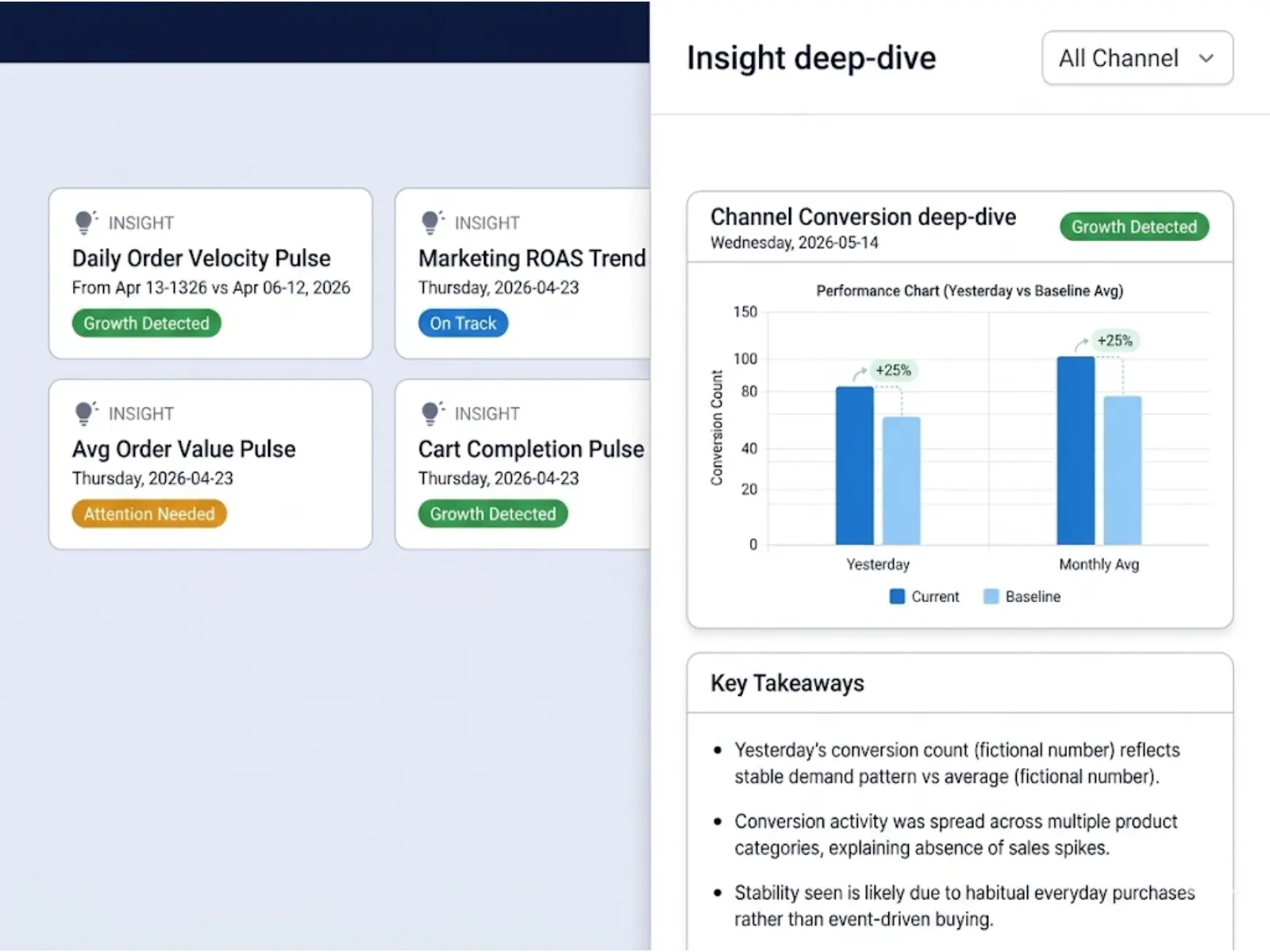Click the lightbulb icon on Cart Completion Pulse
Viewport: 1270px width, 952px height.
click(432, 411)
